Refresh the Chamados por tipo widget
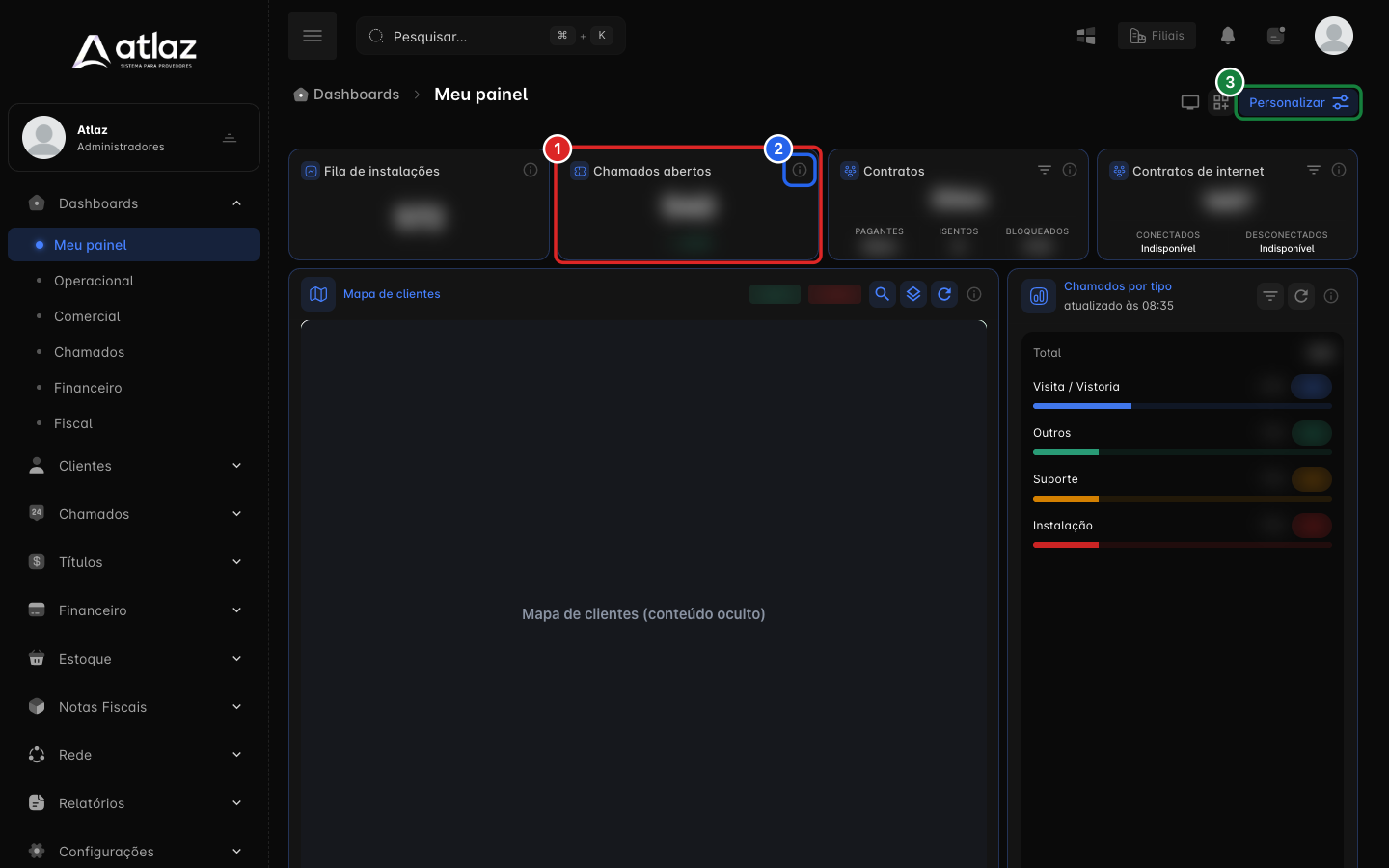 point(1301,296)
